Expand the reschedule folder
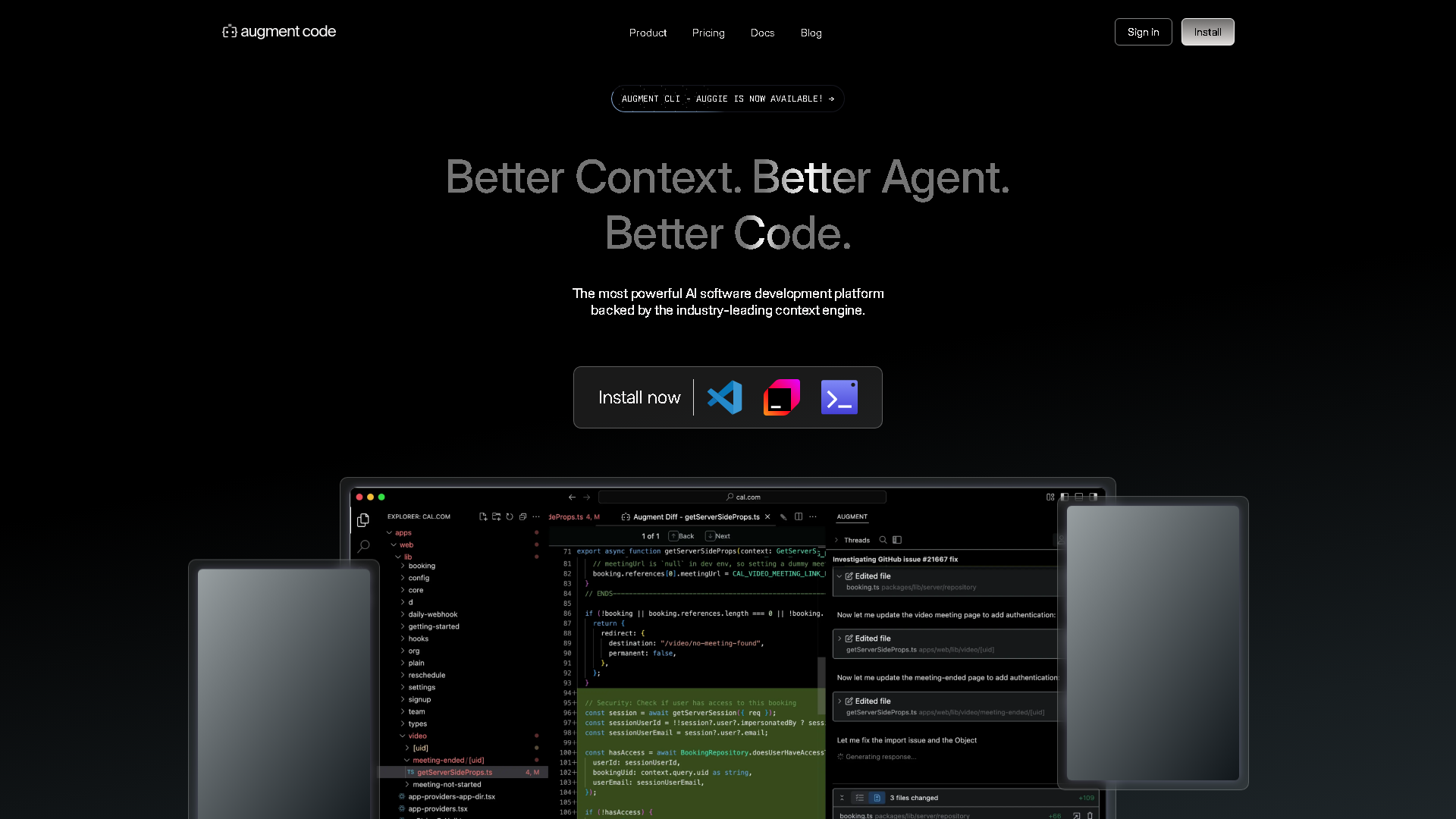1456x819 pixels. [423, 675]
